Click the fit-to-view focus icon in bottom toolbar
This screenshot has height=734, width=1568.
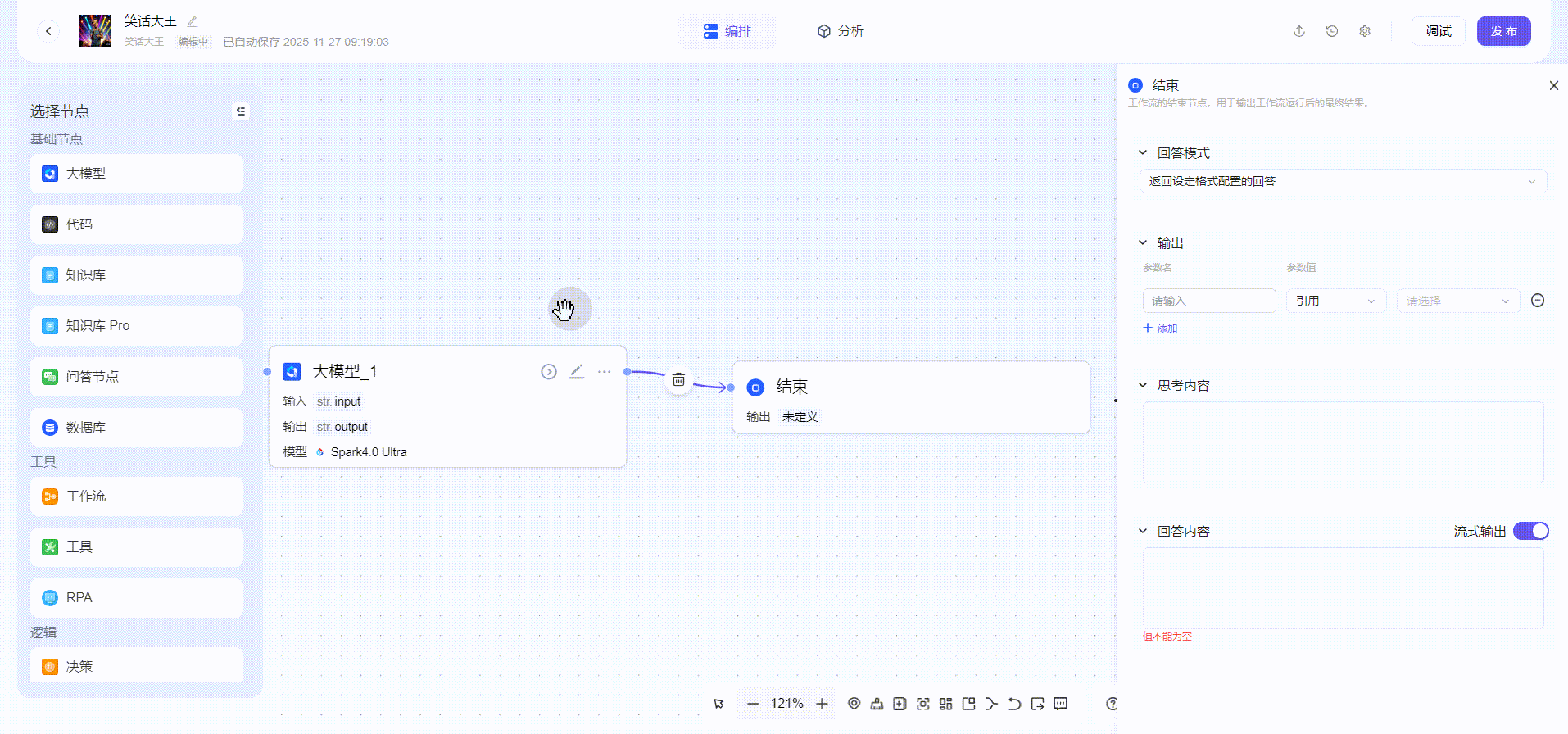tap(923, 704)
